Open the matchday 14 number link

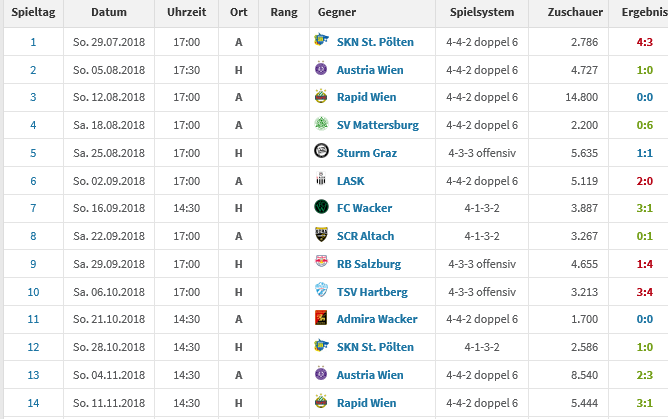[x=33, y=403]
